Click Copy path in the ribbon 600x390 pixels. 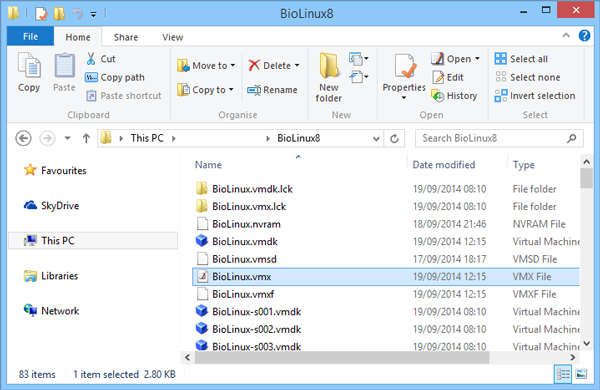[x=115, y=77]
